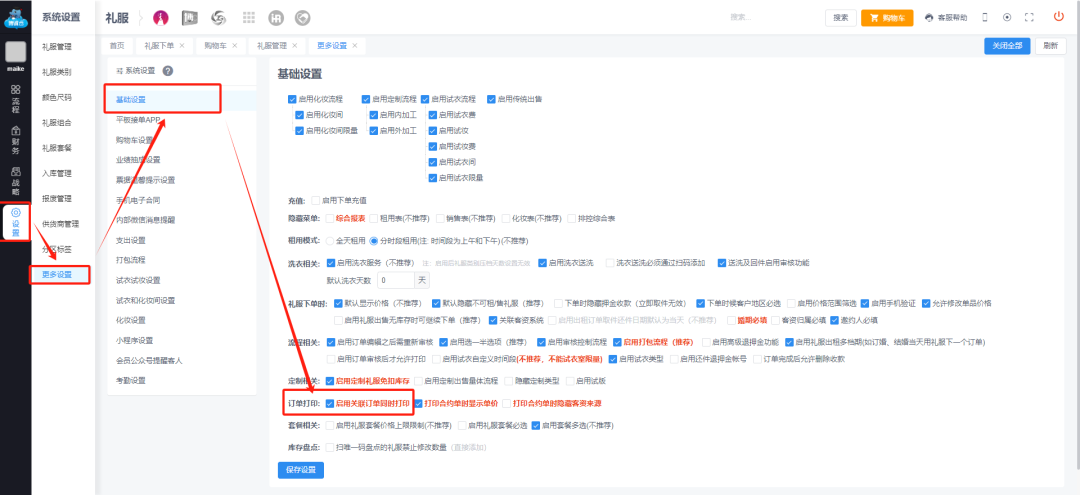This screenshot has height=495, width=1080.
Task: Toggle the 启用定制流程 checkbox
Action: (366, 99)
